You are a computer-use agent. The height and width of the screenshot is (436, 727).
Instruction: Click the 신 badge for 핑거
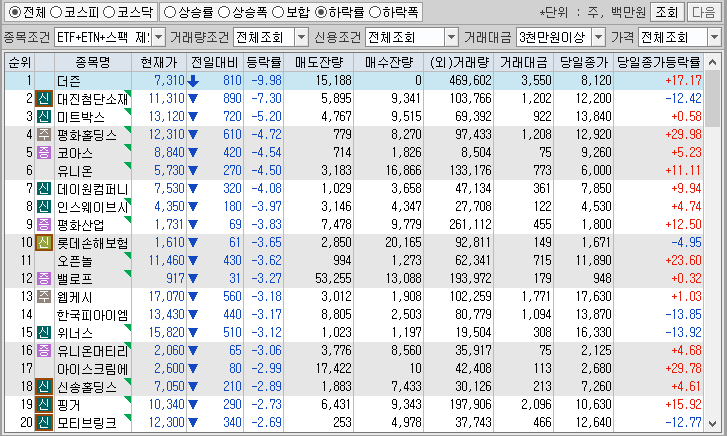pos(44,404)
